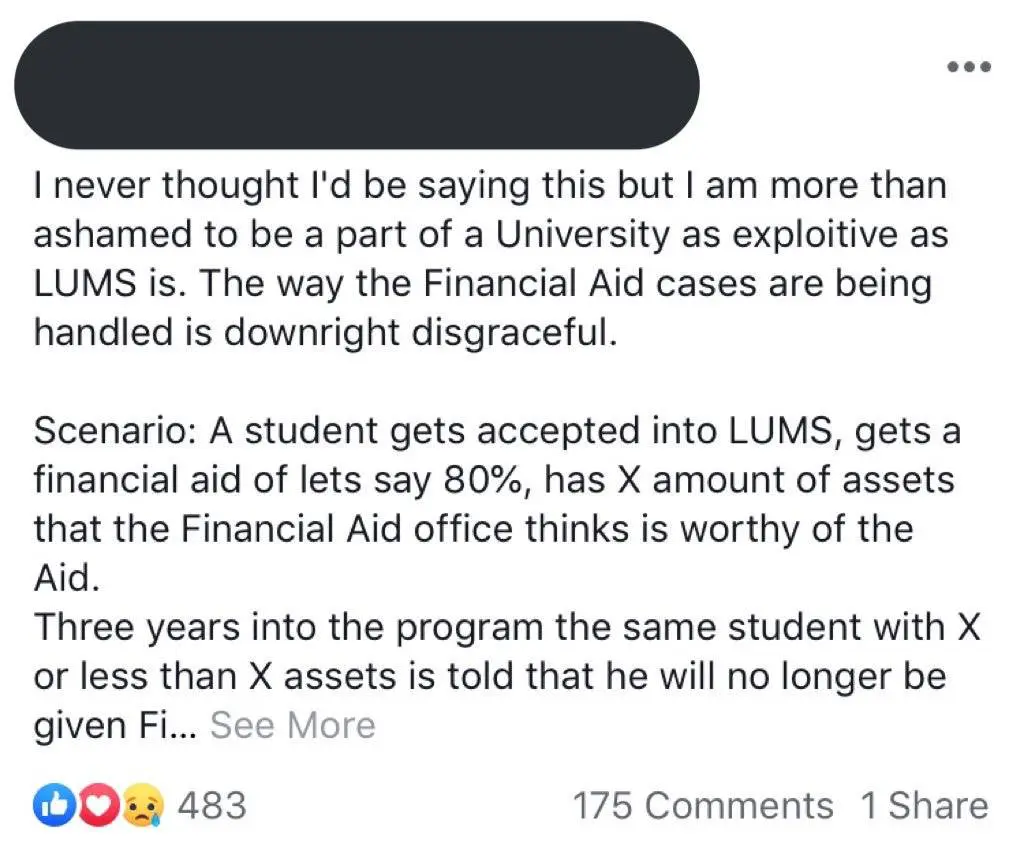The width and height of the screenshot is (1024, 854).
Task: Expand the post with See More
Action: pos(293,725)
